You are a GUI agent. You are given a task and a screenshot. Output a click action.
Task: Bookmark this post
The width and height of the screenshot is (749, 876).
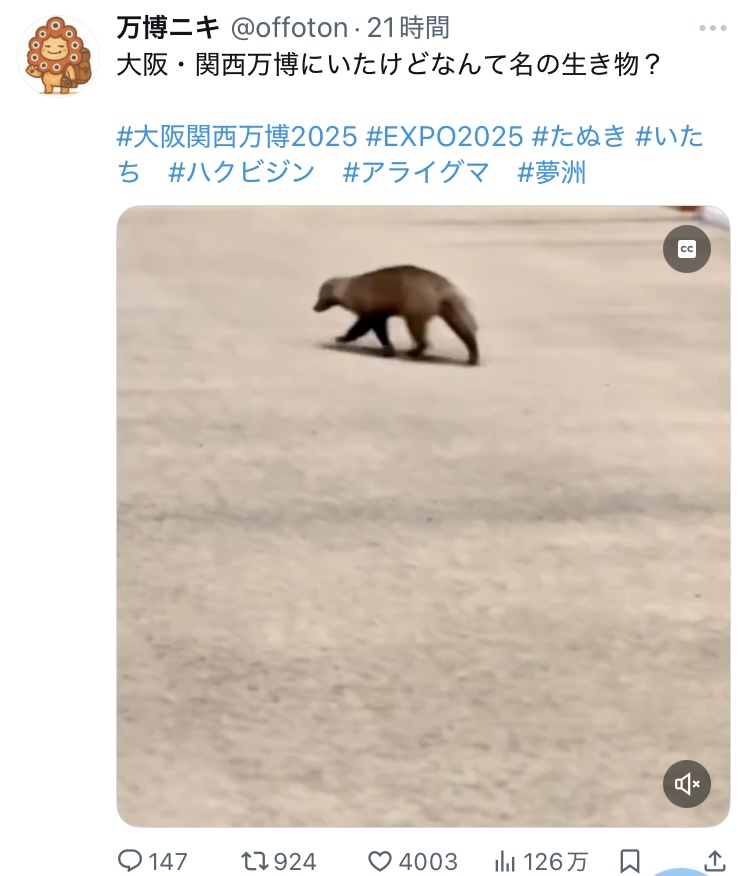pyautogui.click(x=630, y=860)
